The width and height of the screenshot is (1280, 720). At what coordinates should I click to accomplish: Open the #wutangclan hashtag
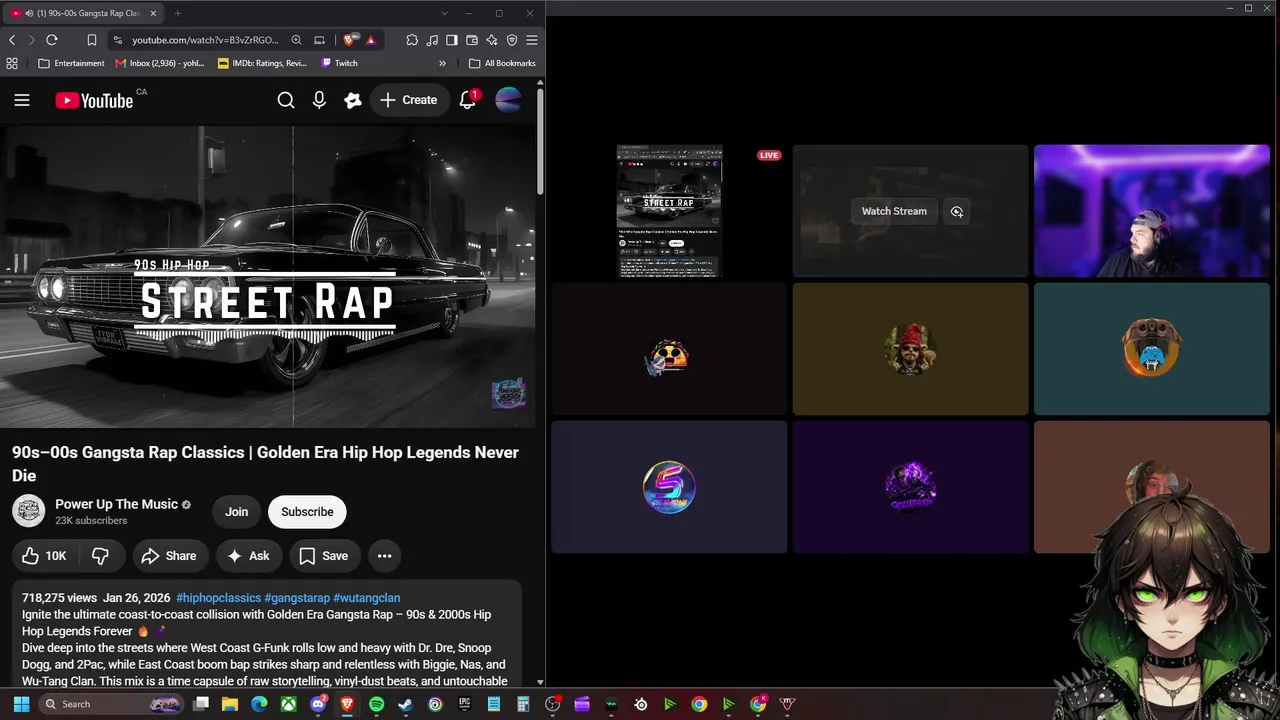coord(366,598)
